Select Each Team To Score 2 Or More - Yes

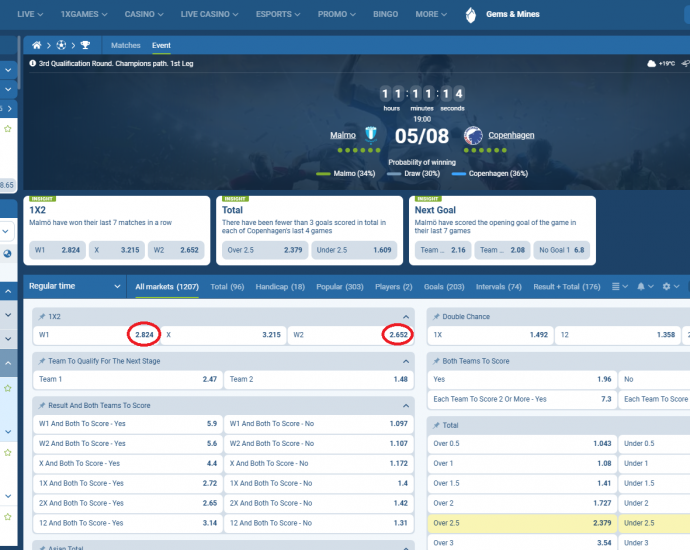(x=522, y=399)
